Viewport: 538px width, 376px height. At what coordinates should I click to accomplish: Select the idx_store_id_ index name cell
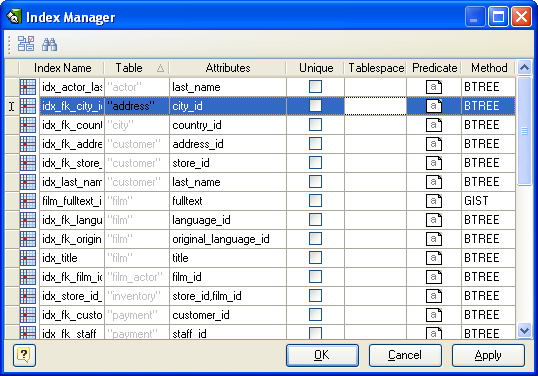pos(72,296)
